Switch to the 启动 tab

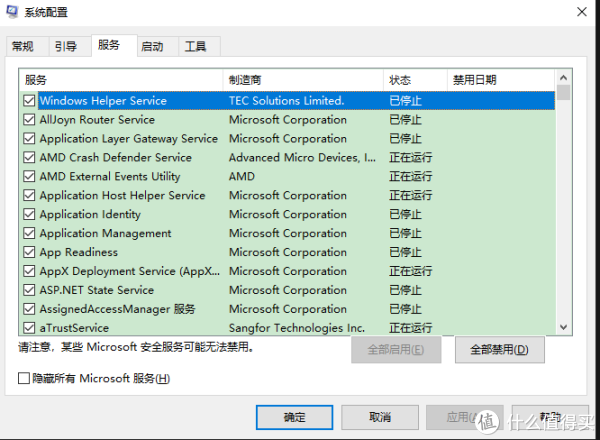tap(152, 46)
